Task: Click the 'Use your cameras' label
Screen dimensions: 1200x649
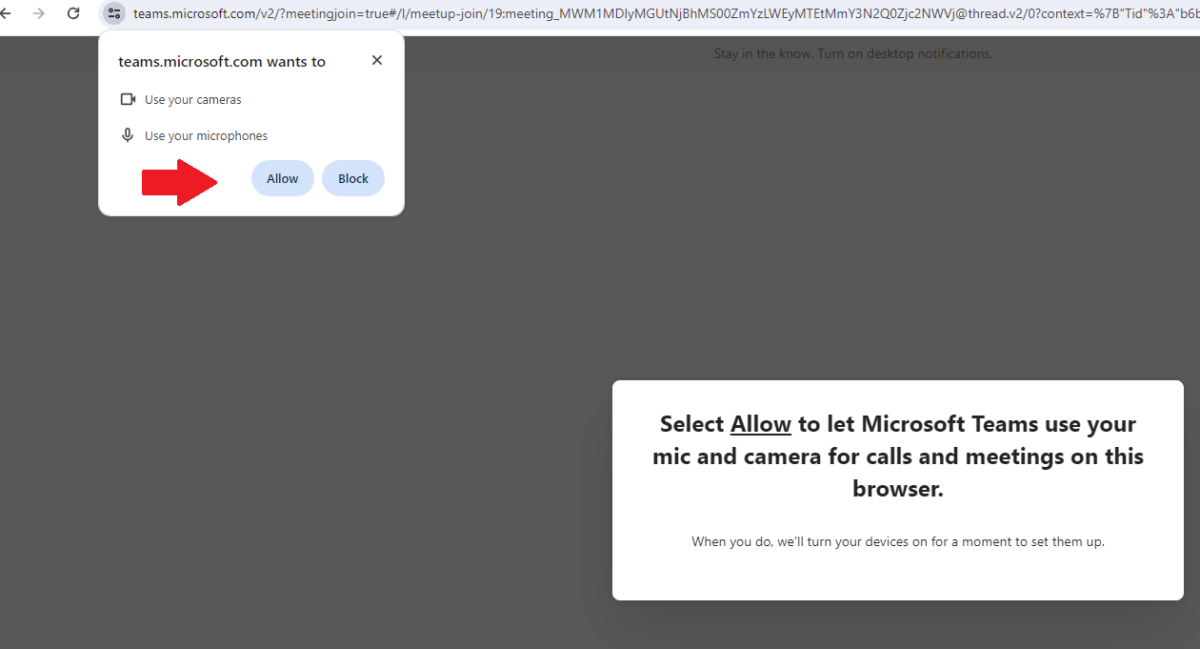Action: (x=193, y=100)
